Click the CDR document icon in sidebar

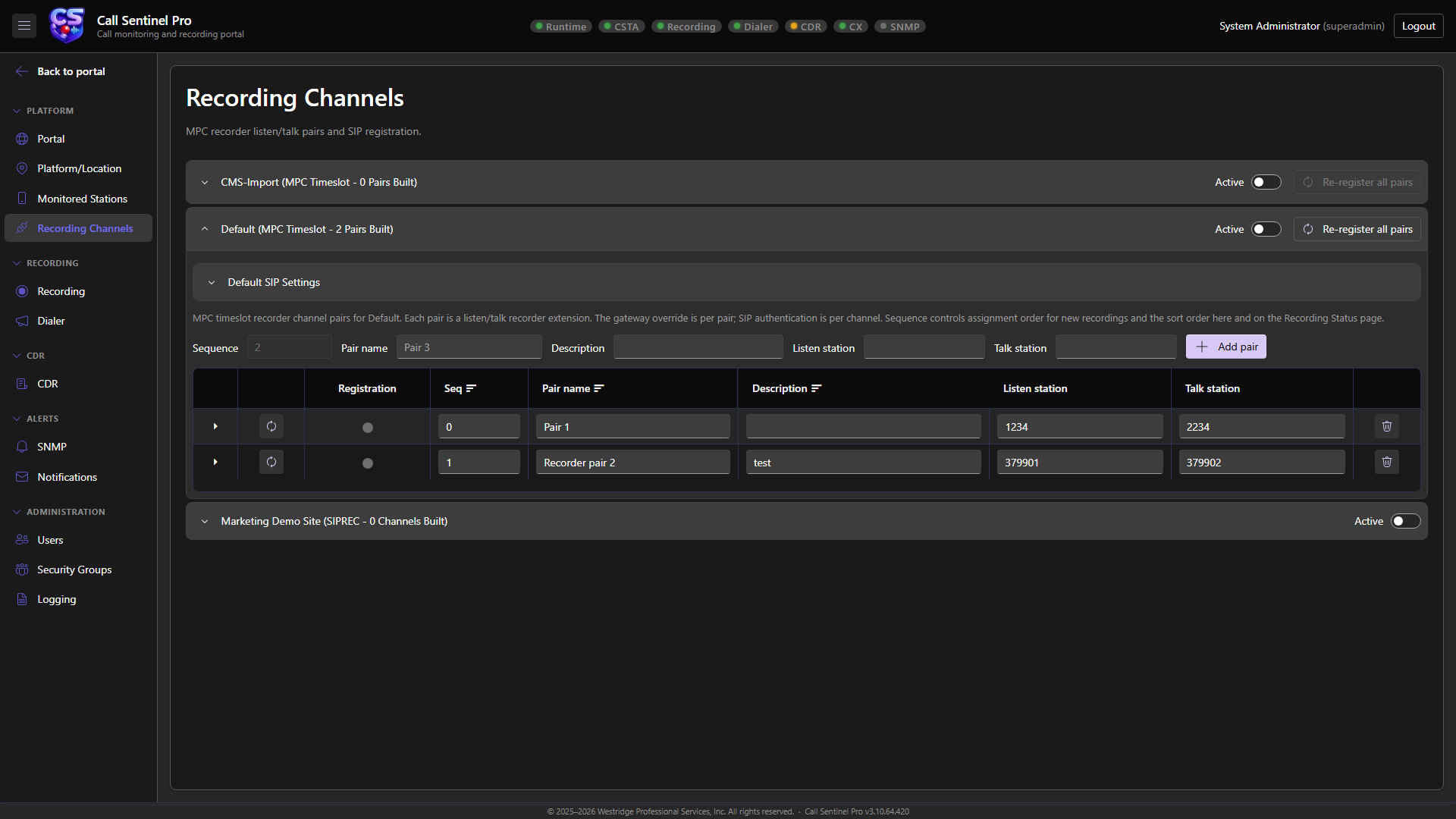tap(22, 384)
